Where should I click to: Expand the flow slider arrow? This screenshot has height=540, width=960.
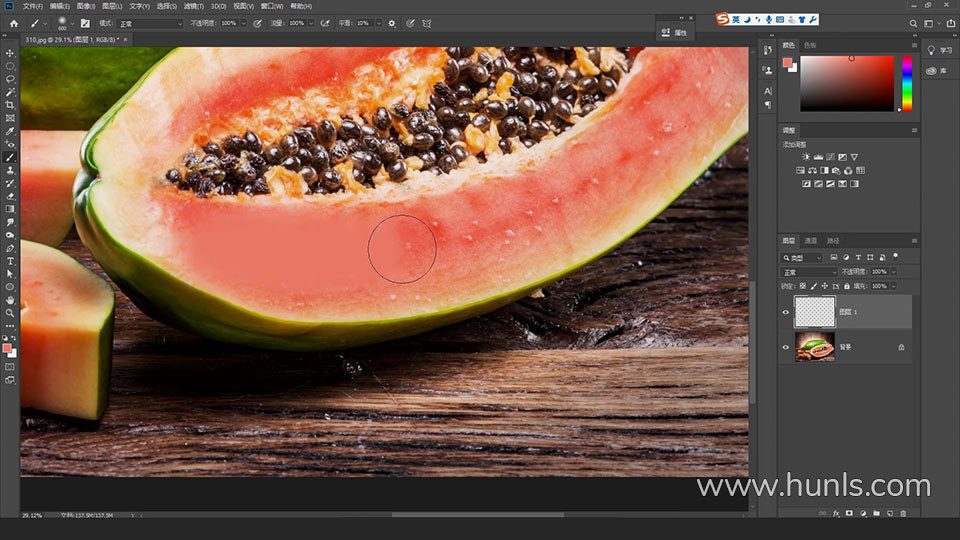[x=311, y=23]
